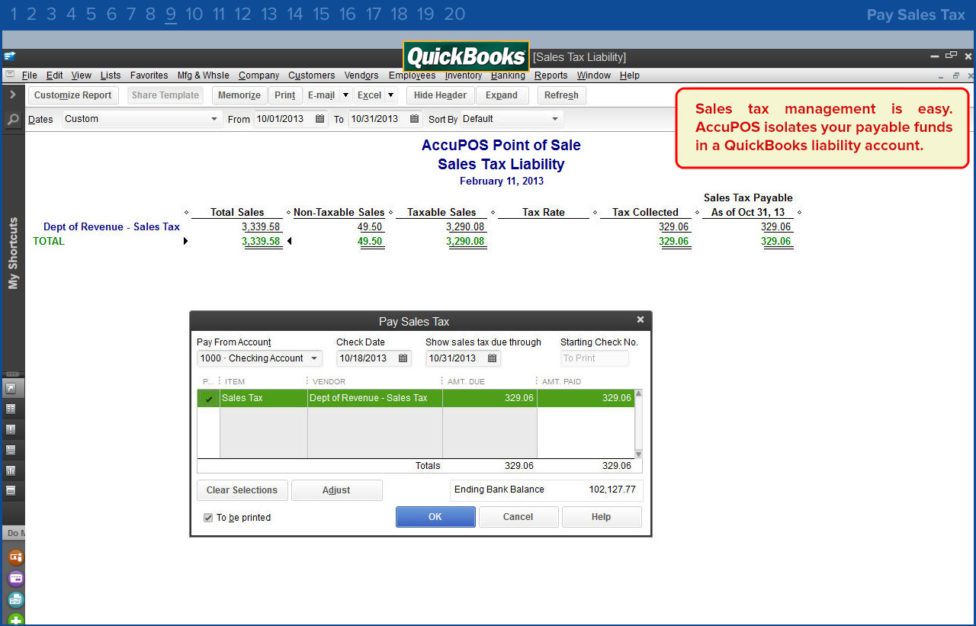Open the Reports menu

(x=551, y=75)
